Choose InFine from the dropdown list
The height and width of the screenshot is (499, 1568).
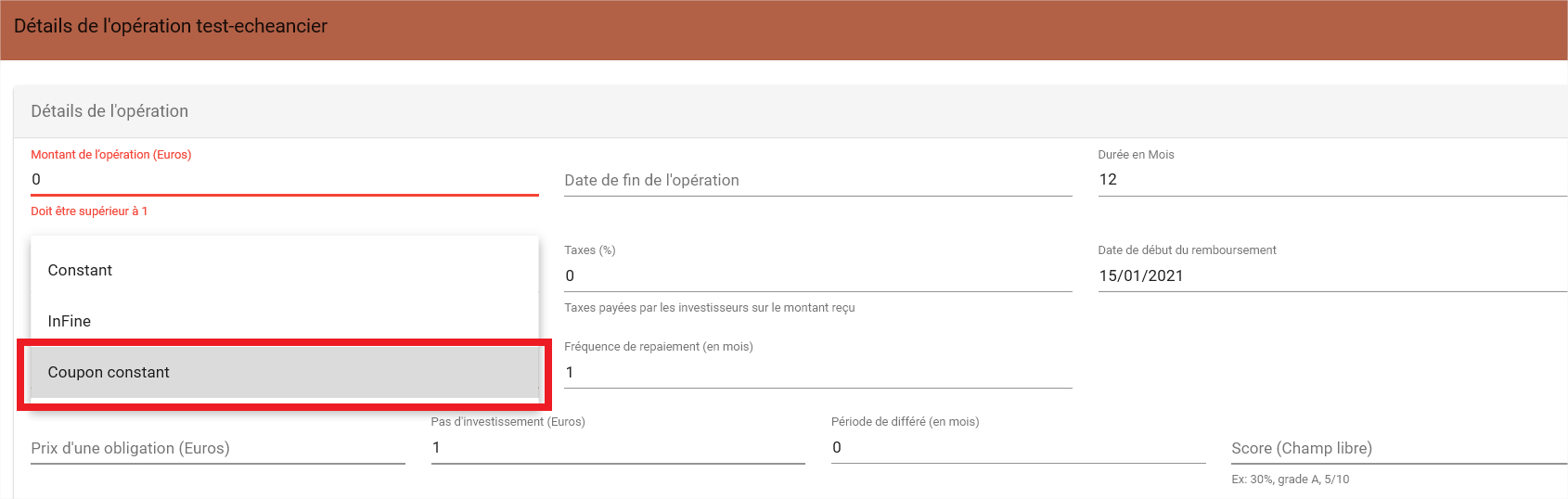coord(285,321)
